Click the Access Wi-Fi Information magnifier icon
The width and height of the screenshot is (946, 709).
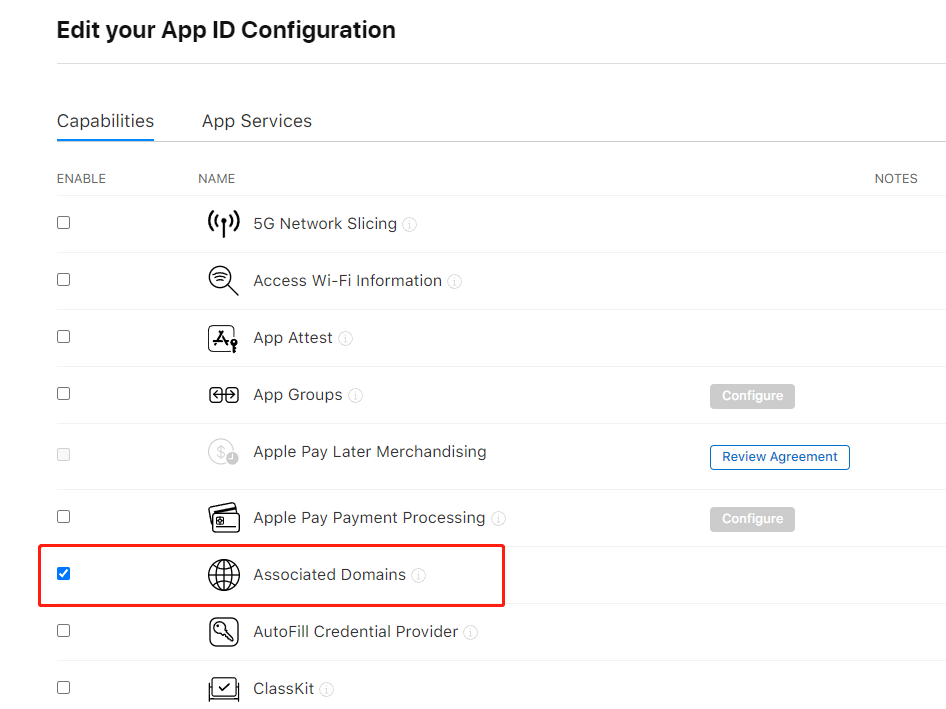[223, 281]
